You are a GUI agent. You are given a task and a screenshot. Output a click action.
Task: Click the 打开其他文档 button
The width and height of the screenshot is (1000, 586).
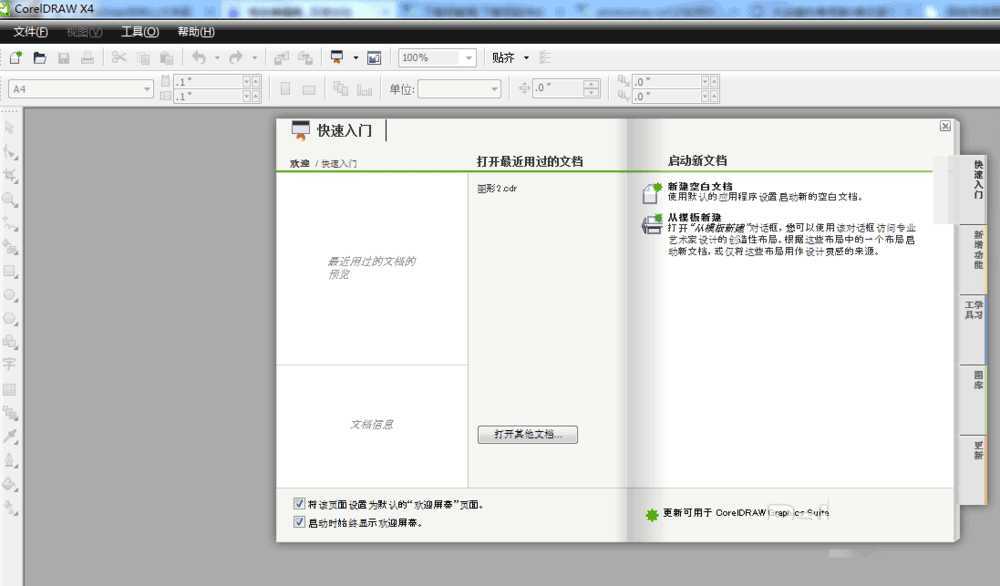click(x=527, y=434)
